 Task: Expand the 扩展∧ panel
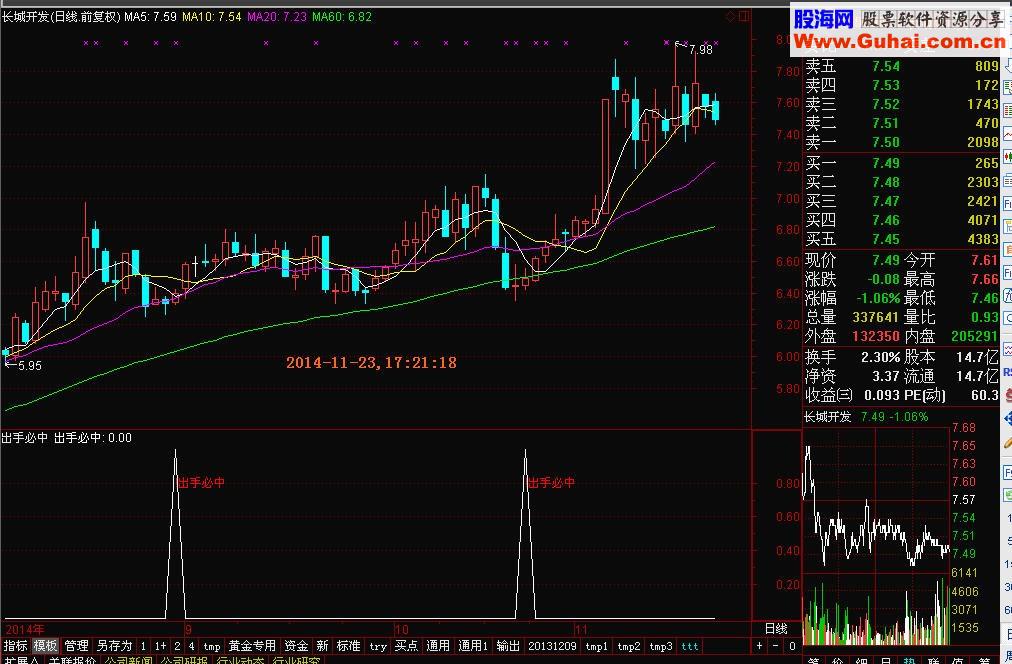pos(21,660)
